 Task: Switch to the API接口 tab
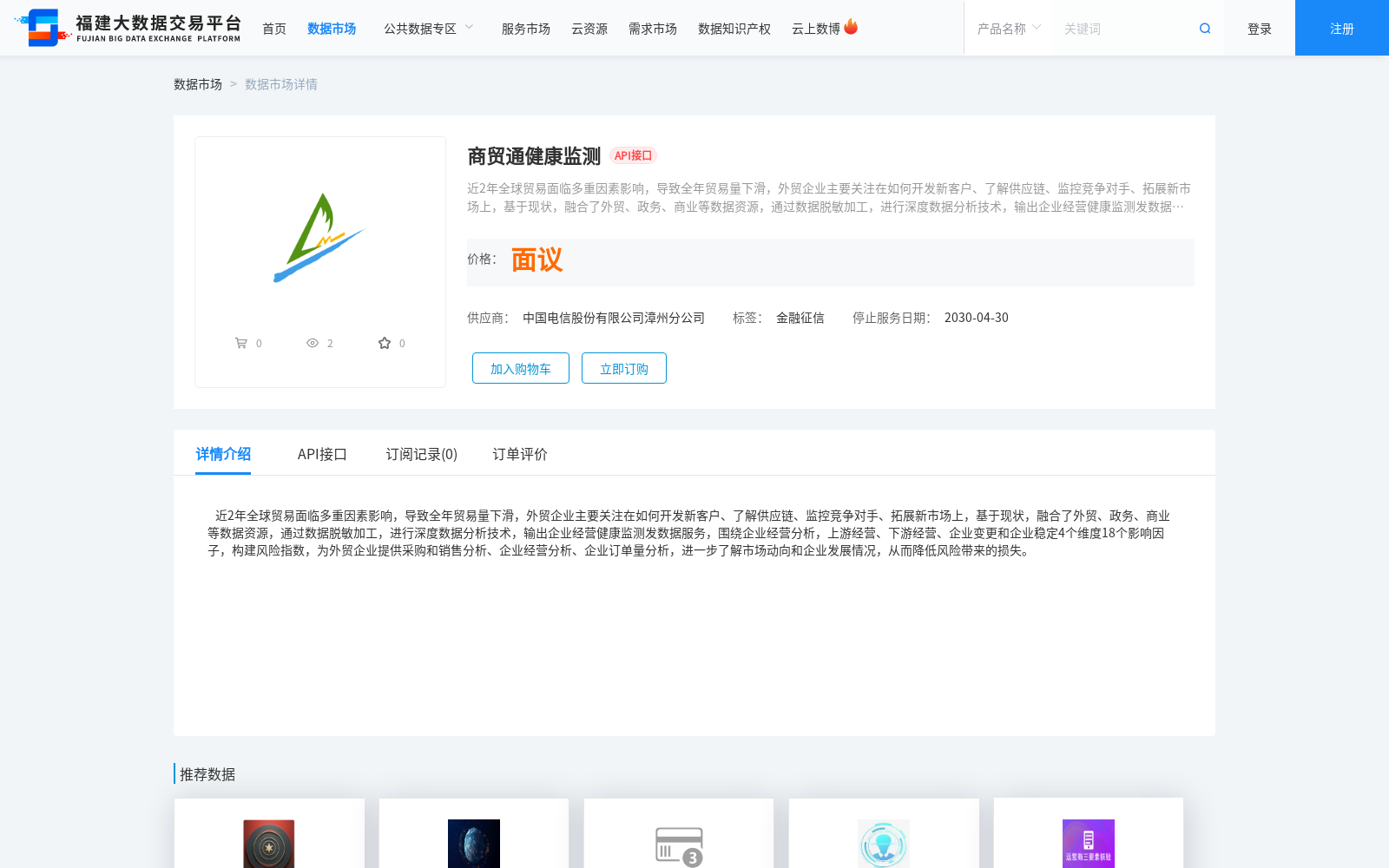click(x=322, y=454)
